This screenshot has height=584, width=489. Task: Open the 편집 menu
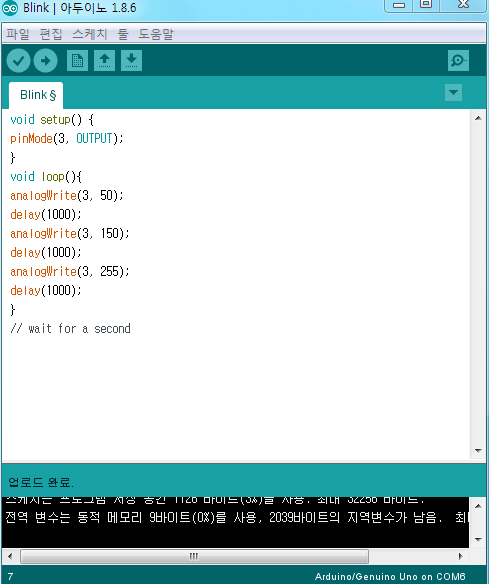[x=51, y=34]
